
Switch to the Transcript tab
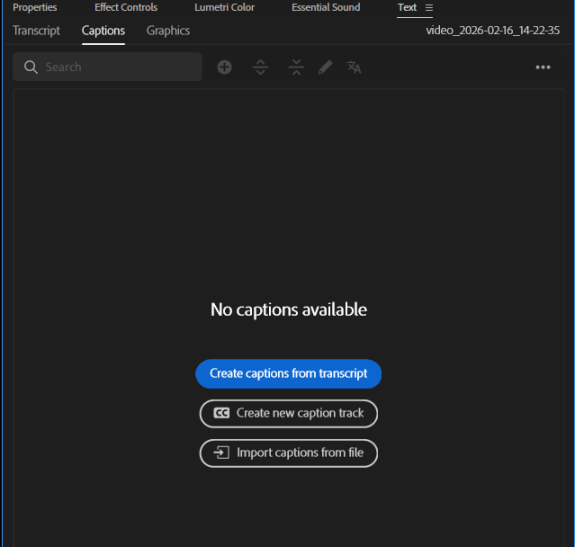click(36, 31)
